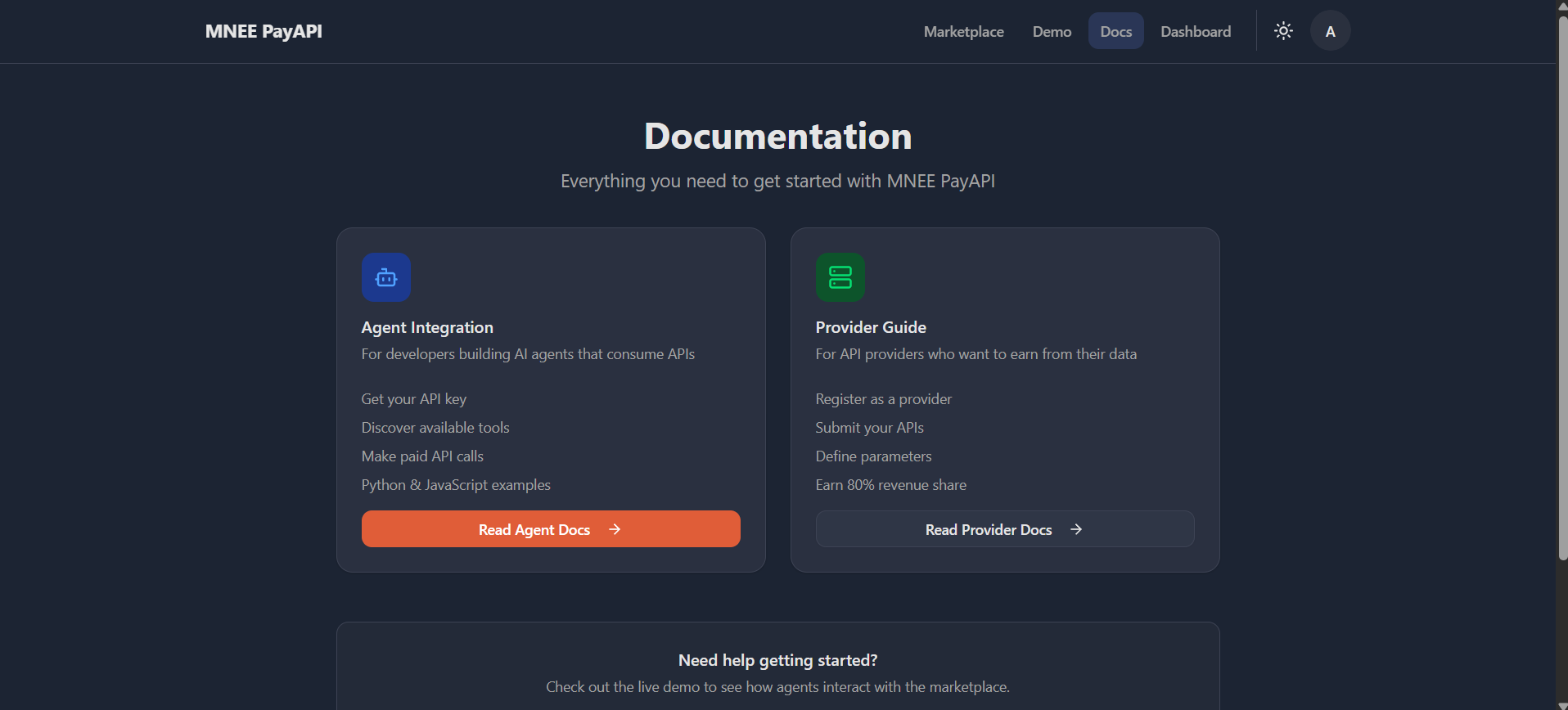This screenshot has width=1568, height=710.
Task: Click 'Define parameters' text
Action: pos(873,456)
